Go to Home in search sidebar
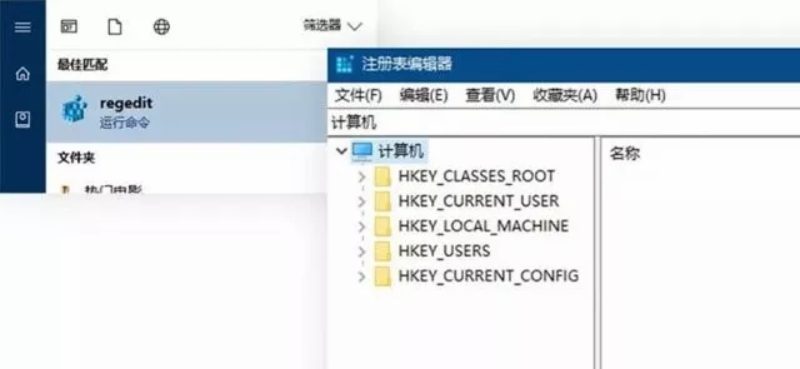The image size is (800, 369). tap(22, 74)
